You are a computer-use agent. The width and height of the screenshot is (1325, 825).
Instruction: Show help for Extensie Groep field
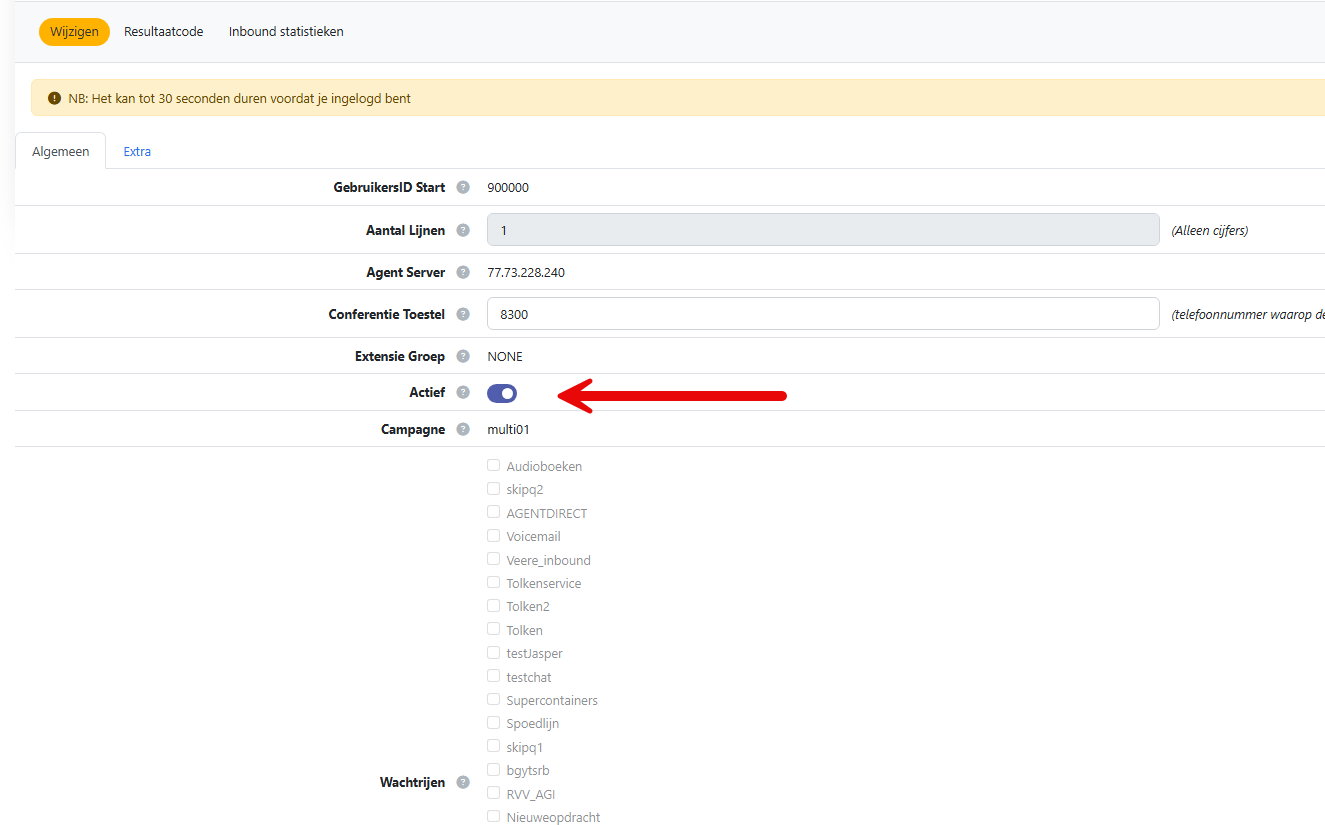463,356
